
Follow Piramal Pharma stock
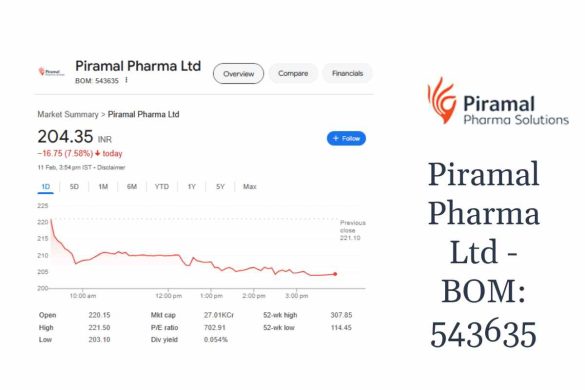[x=346, y=138]
